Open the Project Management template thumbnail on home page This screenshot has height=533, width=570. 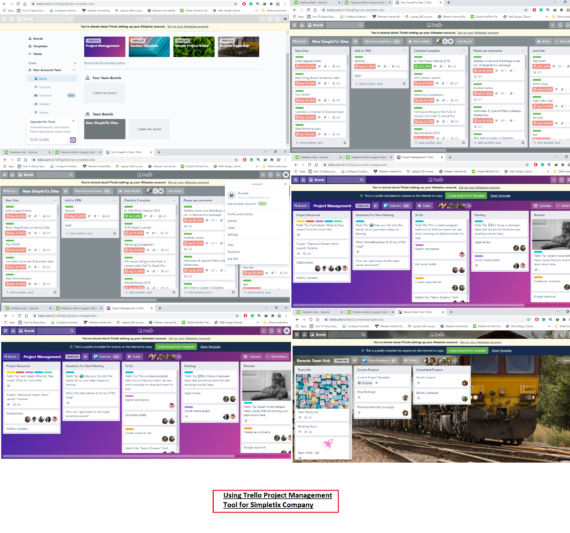[105, 47]
